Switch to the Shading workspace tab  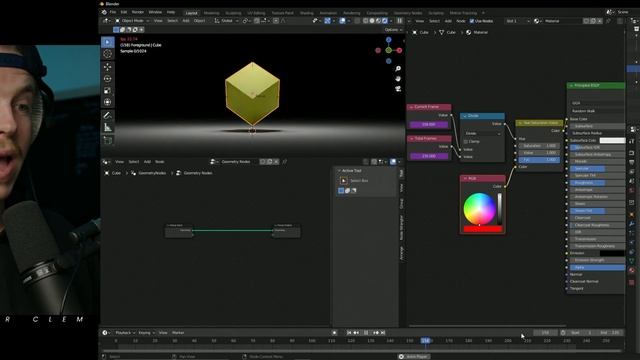(x=307, y=13)
